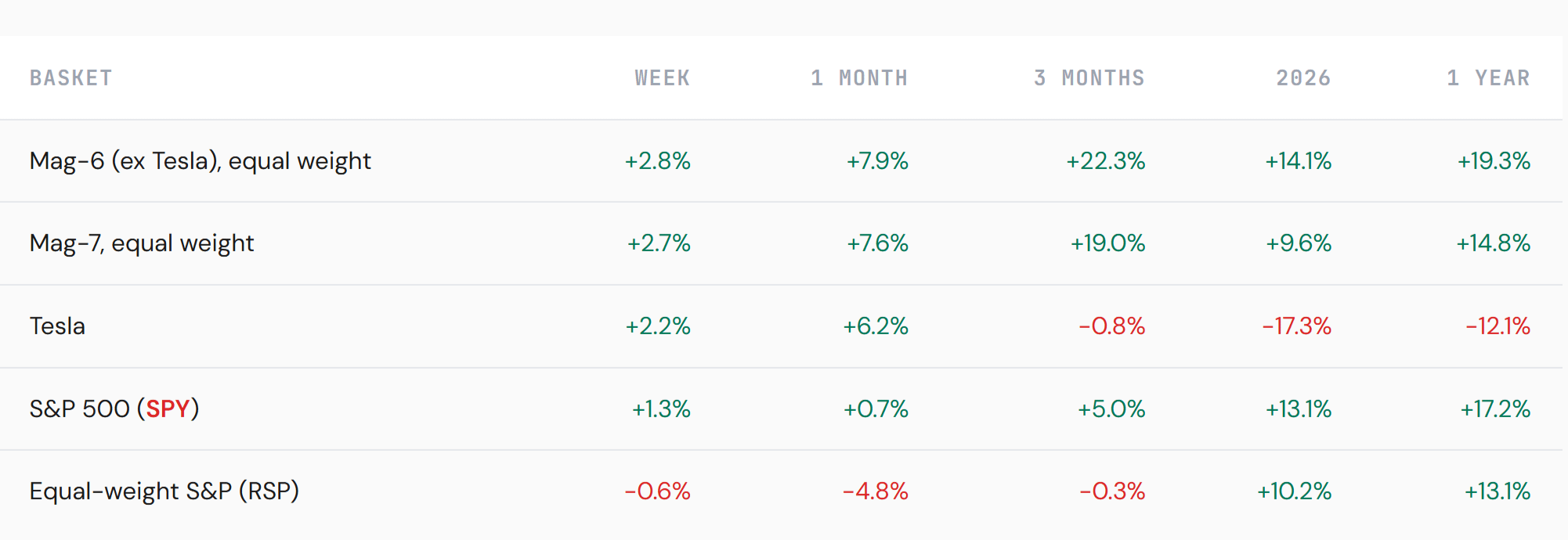Sort by the 3 MONTHS column header
The height and width of the screenshot is (540, 1568).
coord(1089,78)
